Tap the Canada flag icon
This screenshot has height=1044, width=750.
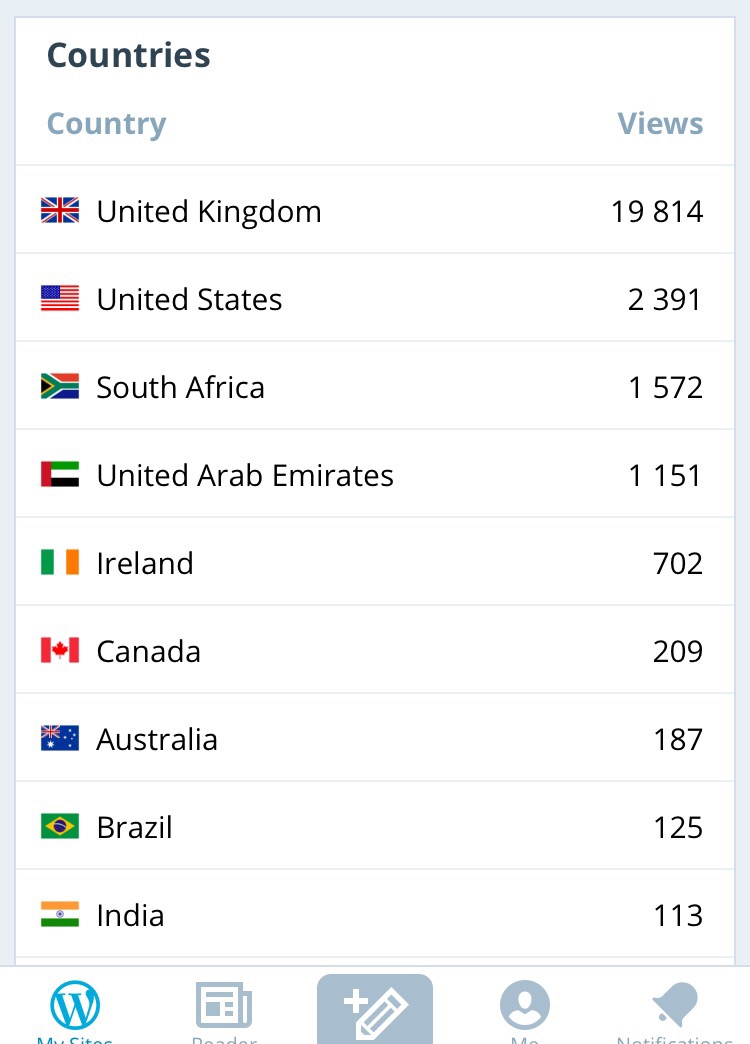(x=60, y=650)
